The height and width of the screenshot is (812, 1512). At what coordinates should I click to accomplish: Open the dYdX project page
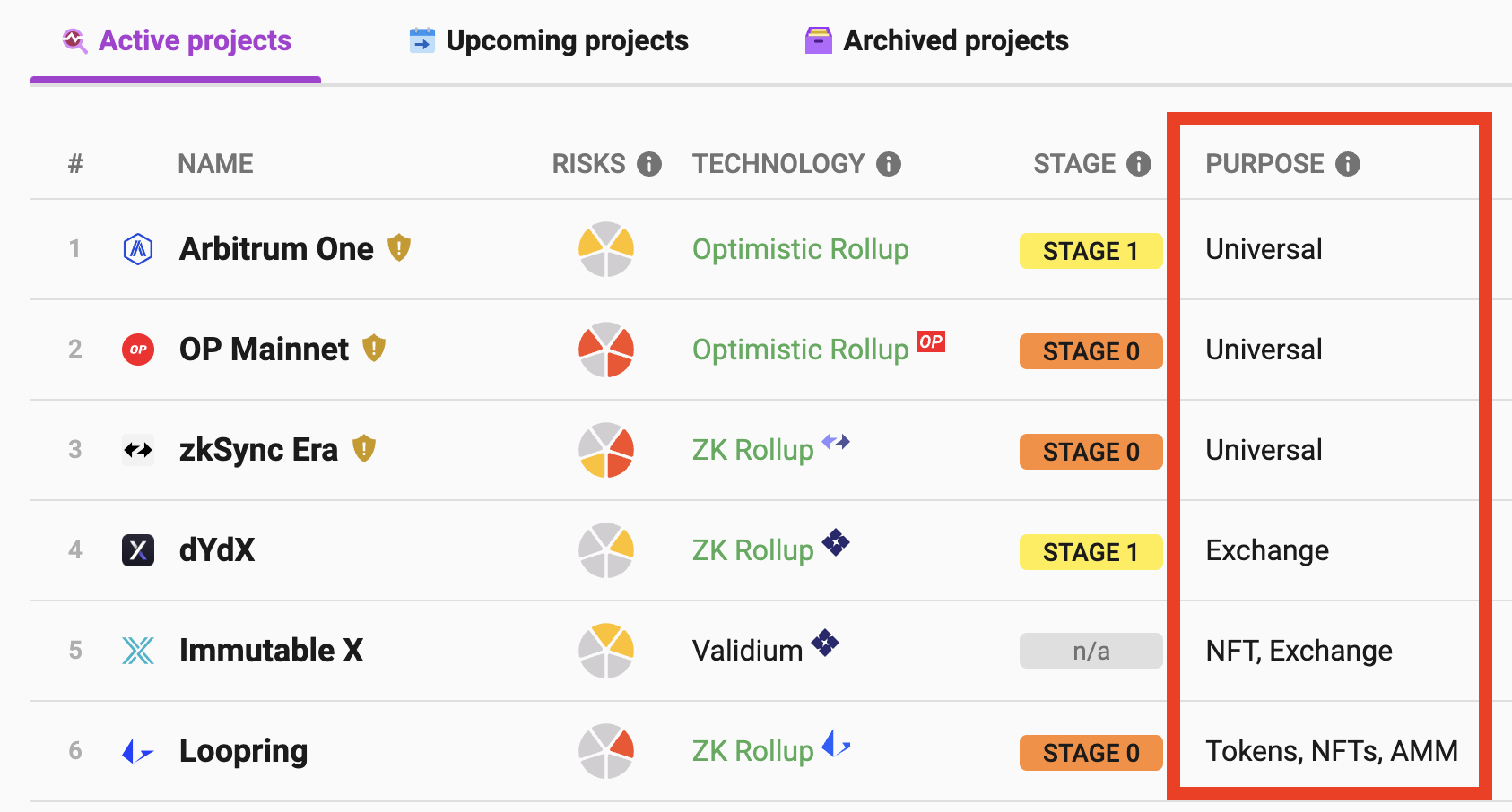click(x=217, y=550)
